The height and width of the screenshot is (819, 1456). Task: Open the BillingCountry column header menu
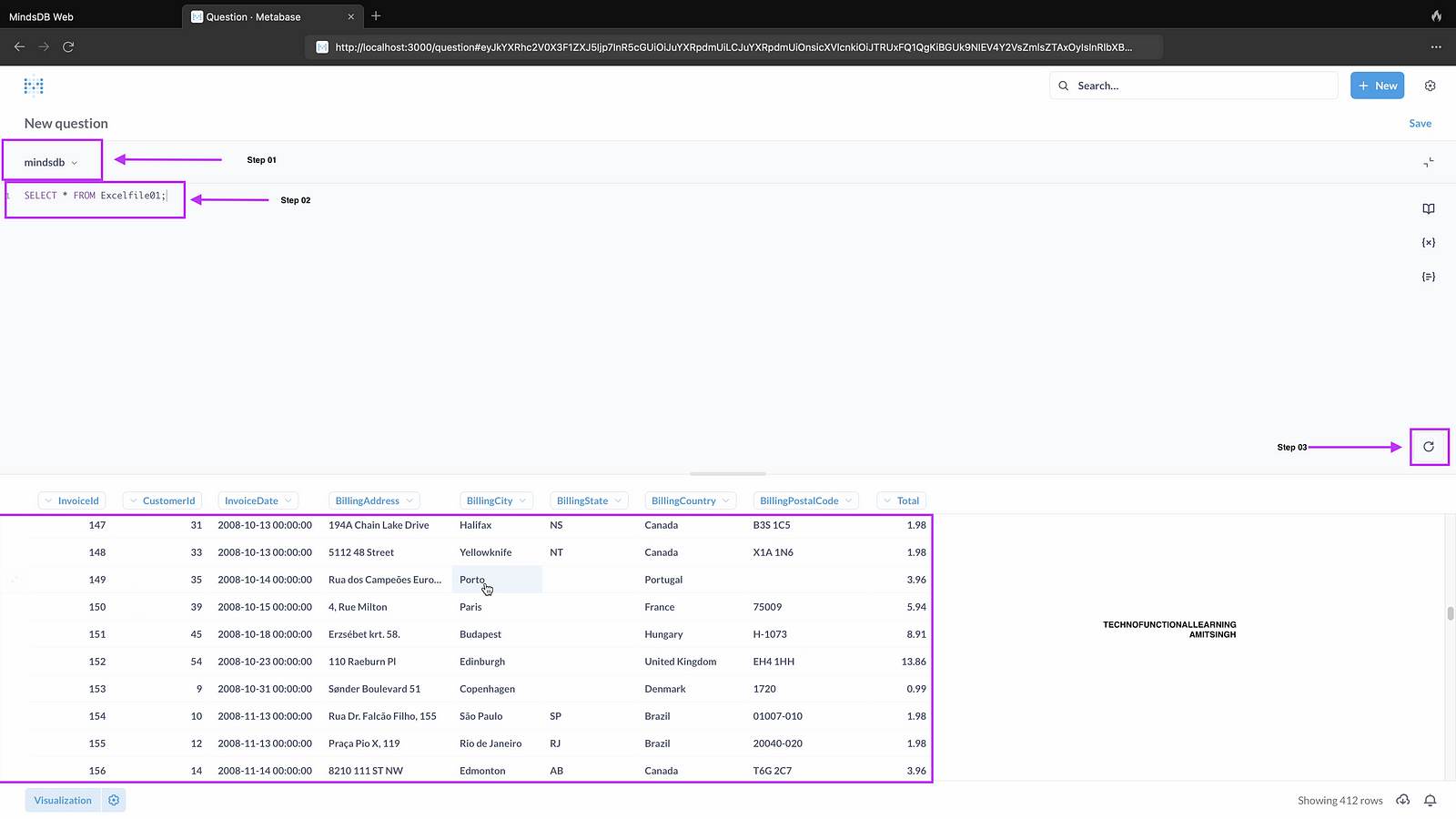pyautogui.click(x=690, y=500)
